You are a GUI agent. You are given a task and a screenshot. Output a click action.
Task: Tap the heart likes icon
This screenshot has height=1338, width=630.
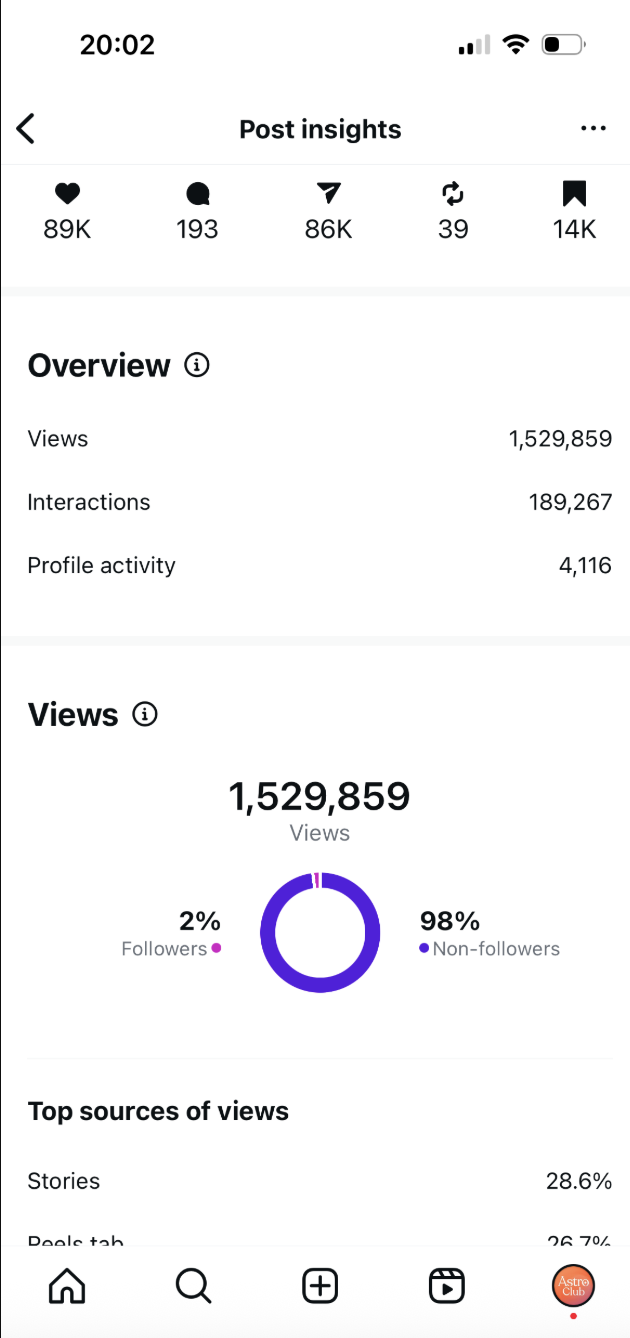(67, 194)
